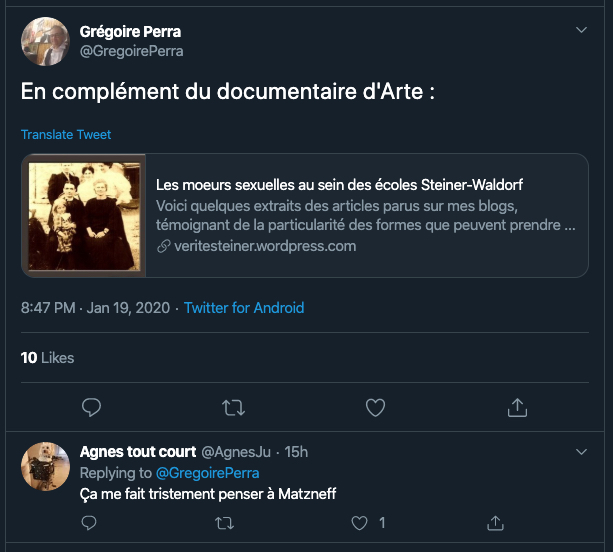This screenshot has height=552, width=613.
Task: Like the main tweet by Grégoire Perra
Action: (x=375, y=407)
